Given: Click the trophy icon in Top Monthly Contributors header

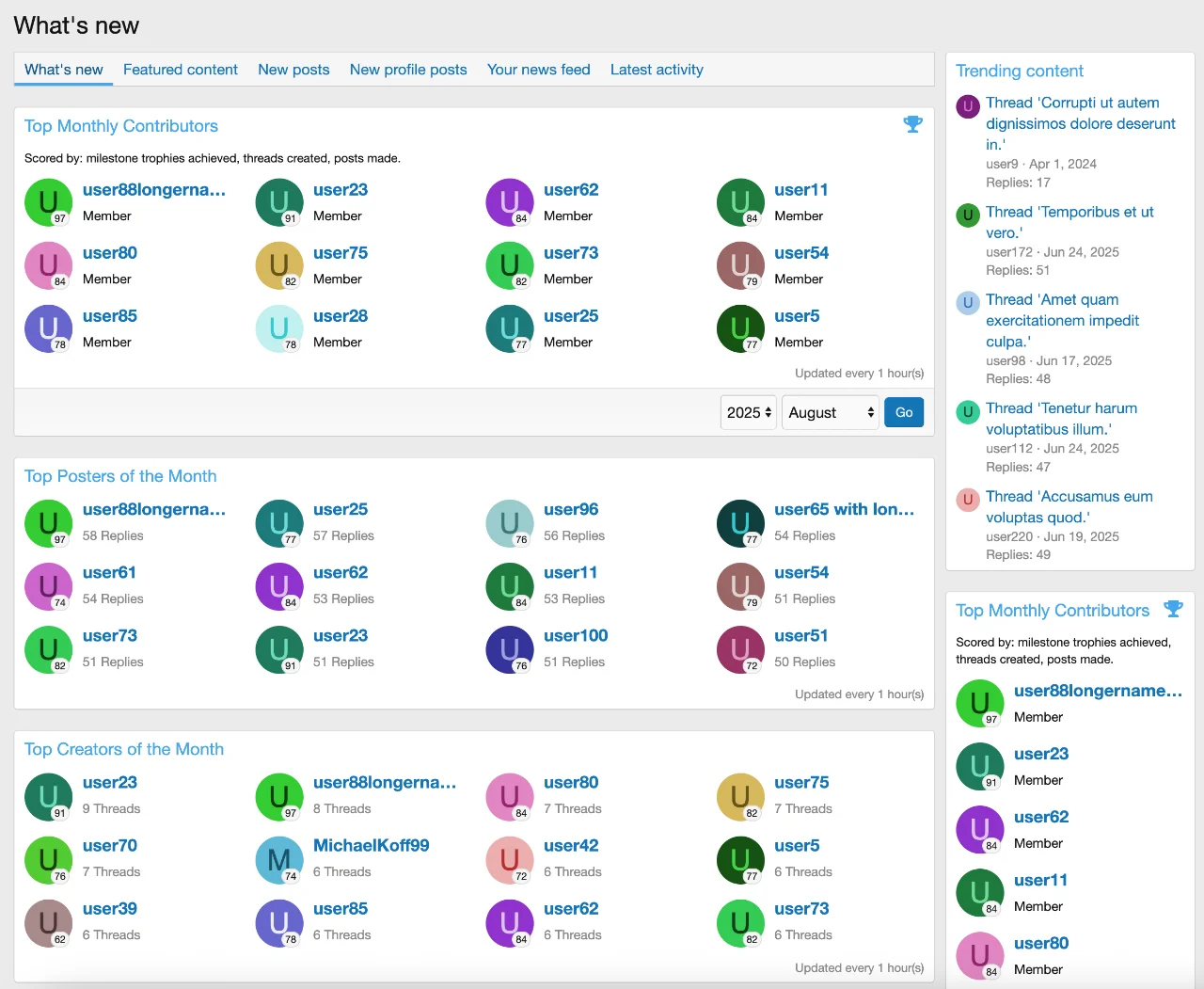Looking at the screenshot, I should pos(912,124).
